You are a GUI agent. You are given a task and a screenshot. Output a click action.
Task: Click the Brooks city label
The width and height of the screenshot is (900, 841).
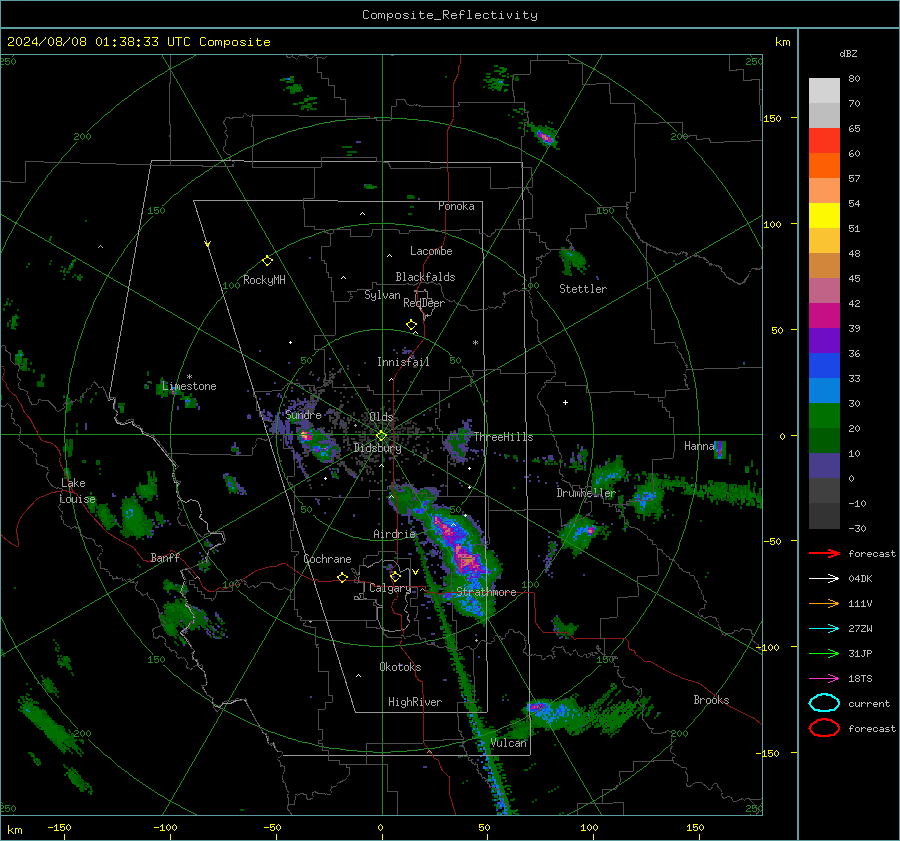pyautogui.click(x=711, y=700)
